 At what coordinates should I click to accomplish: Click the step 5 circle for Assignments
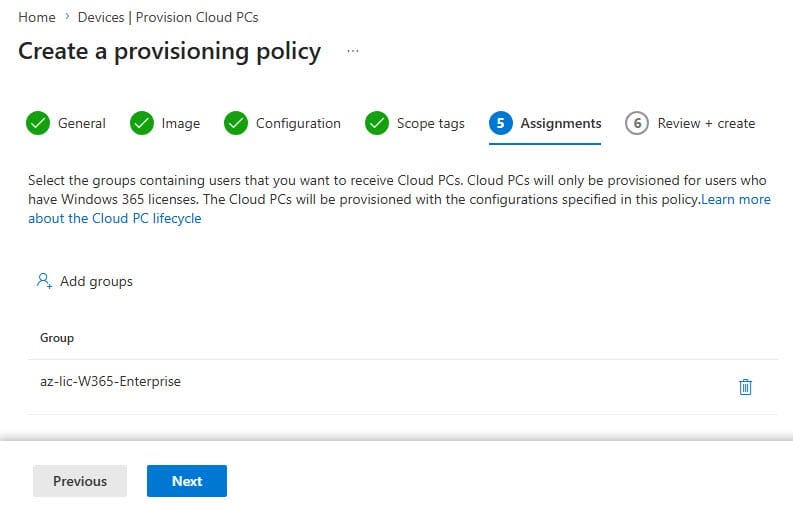(x=501, y=123)
